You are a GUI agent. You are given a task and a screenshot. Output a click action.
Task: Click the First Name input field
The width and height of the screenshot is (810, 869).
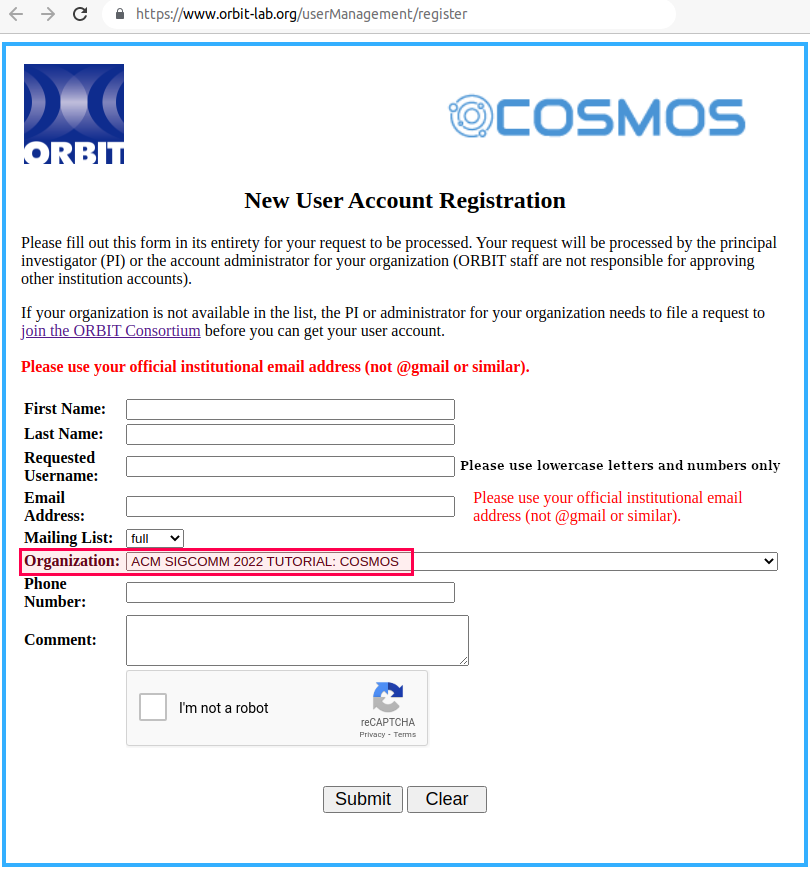pos(289,409)
